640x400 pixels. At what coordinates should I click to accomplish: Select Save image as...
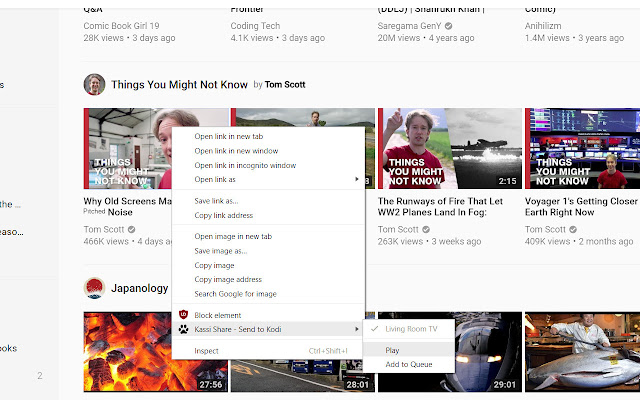(x=268, y=251)
